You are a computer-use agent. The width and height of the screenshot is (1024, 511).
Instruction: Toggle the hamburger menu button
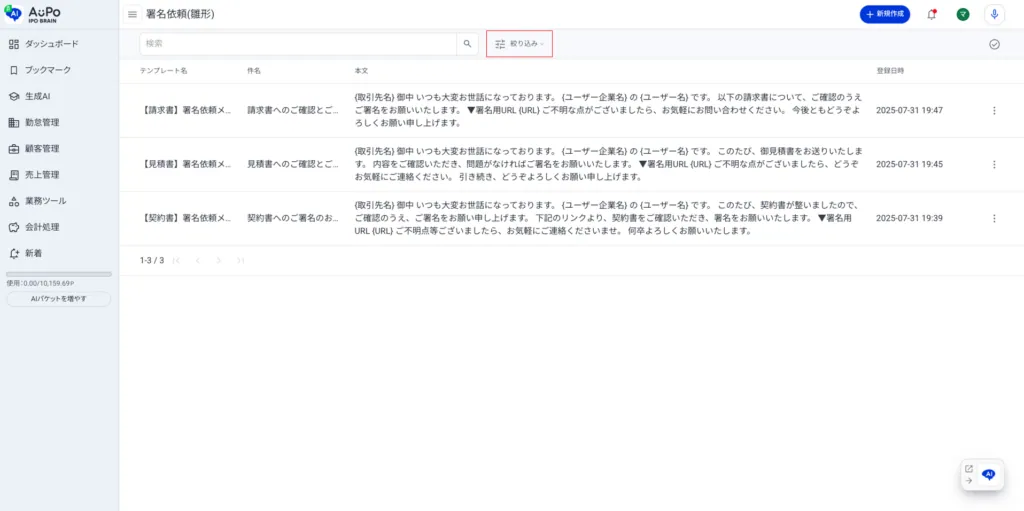click(x=133, y=14)
